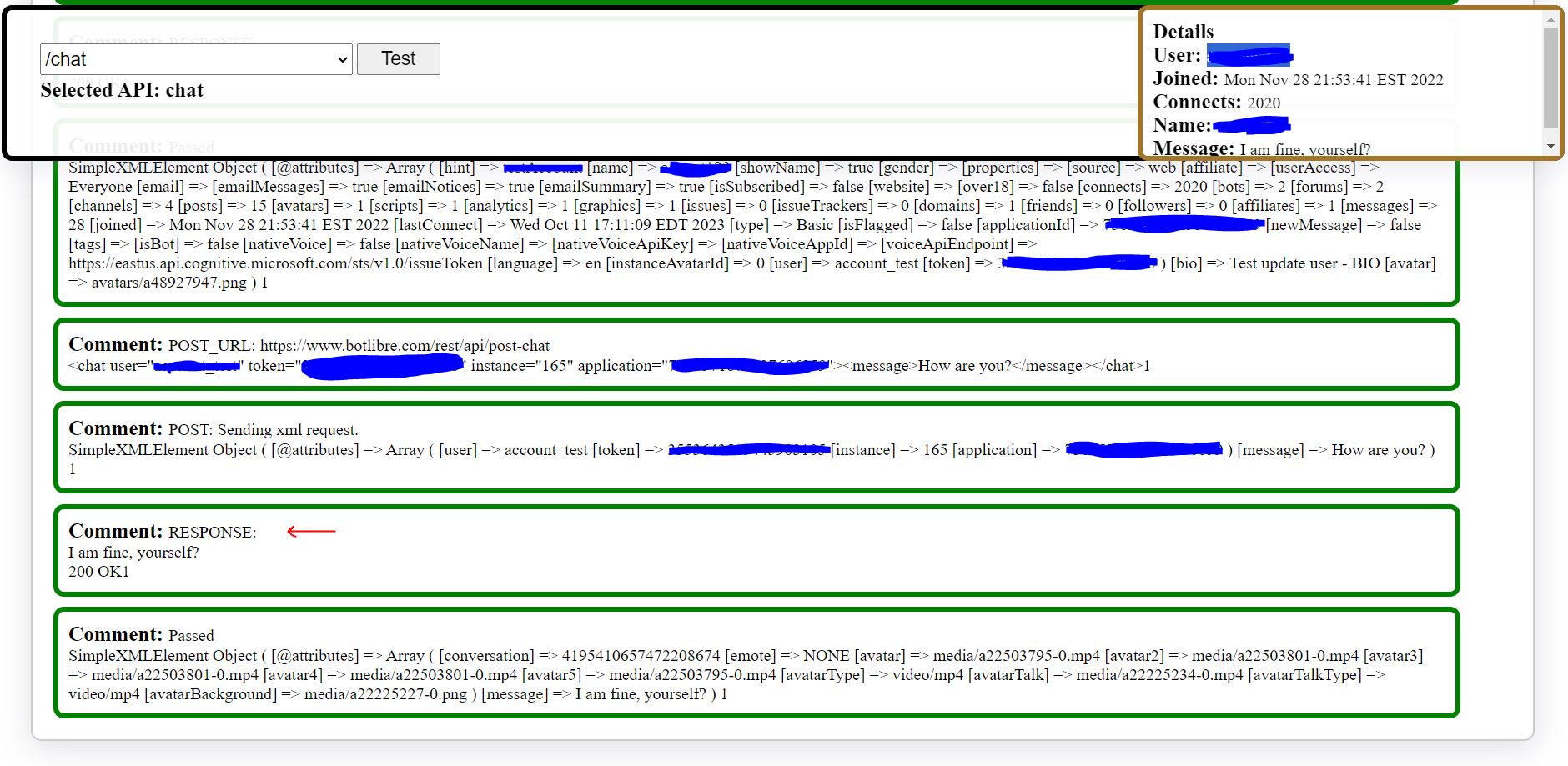Click the Details panel scrollbar thumb
Viewport: 1568px width, 766px height.
(1550, 78)
